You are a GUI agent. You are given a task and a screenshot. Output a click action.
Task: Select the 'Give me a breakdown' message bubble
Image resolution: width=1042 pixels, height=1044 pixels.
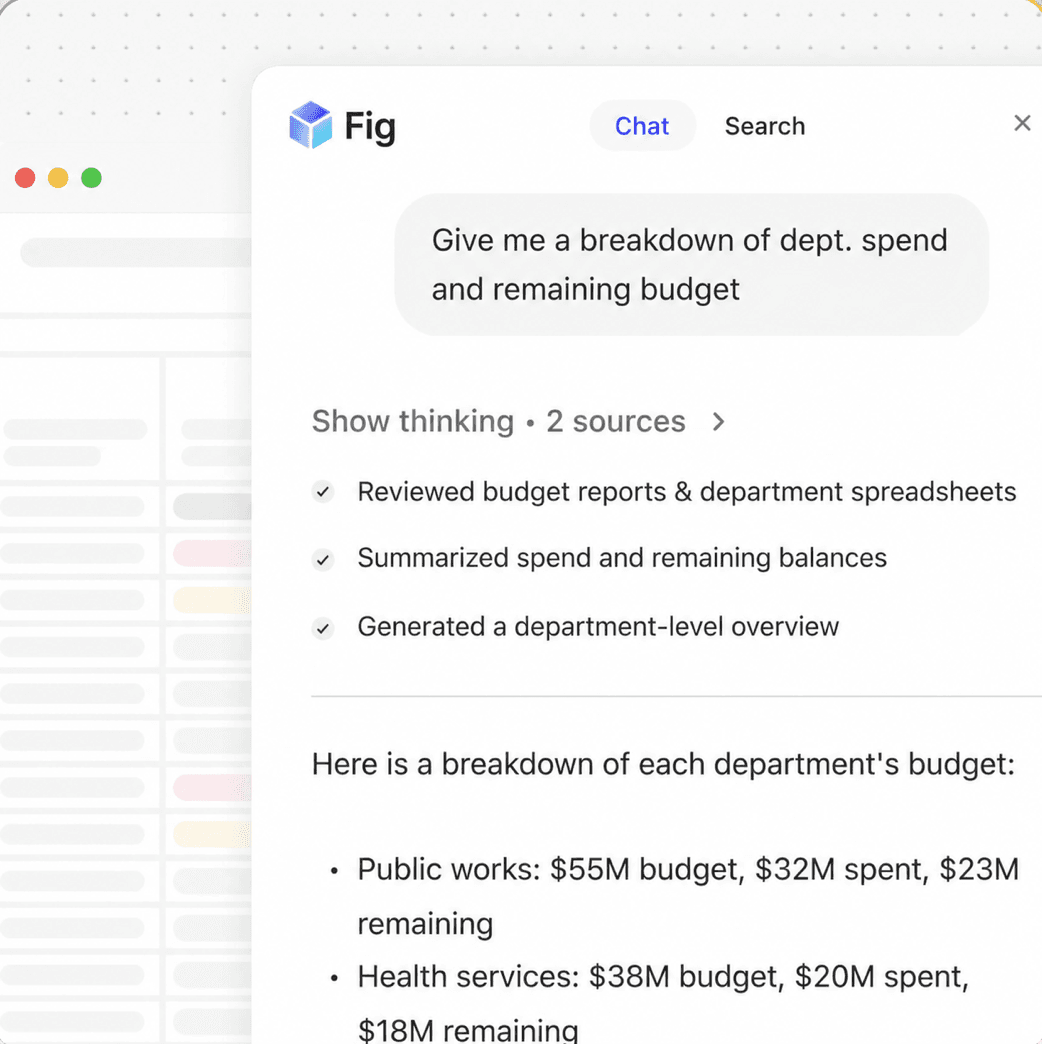click(691, 264)
